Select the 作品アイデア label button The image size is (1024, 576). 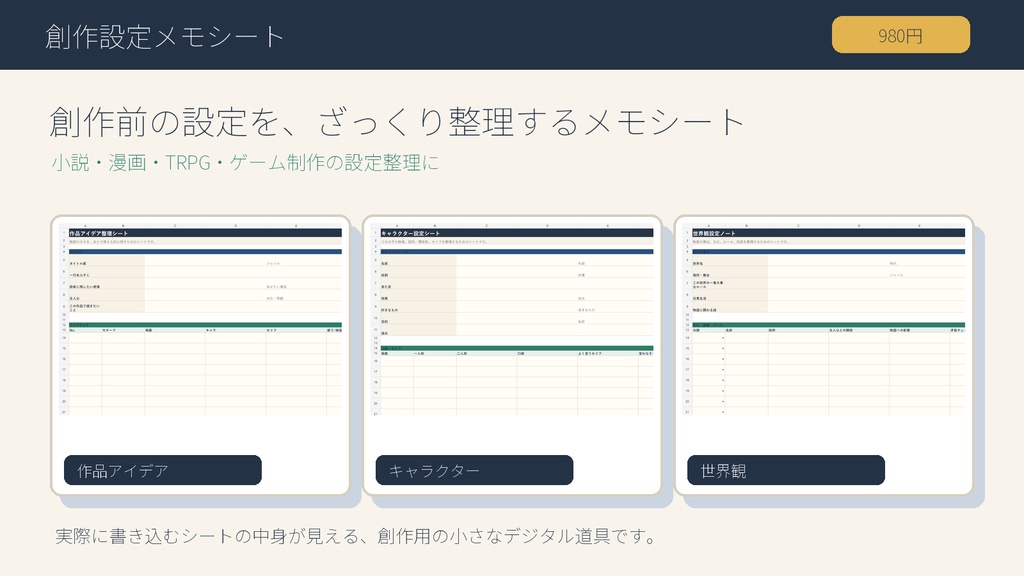pos(163,470)
